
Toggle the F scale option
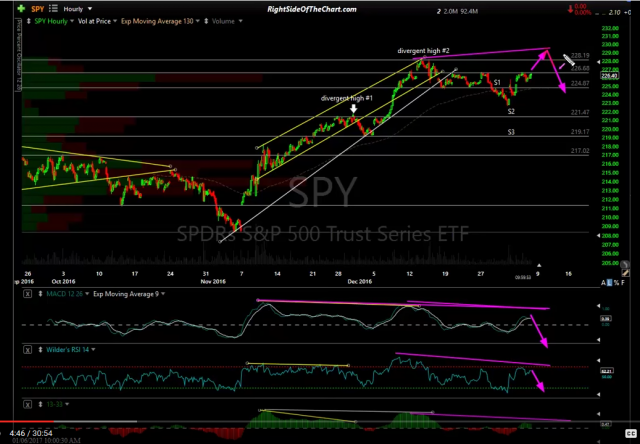(x=623, y=282)
